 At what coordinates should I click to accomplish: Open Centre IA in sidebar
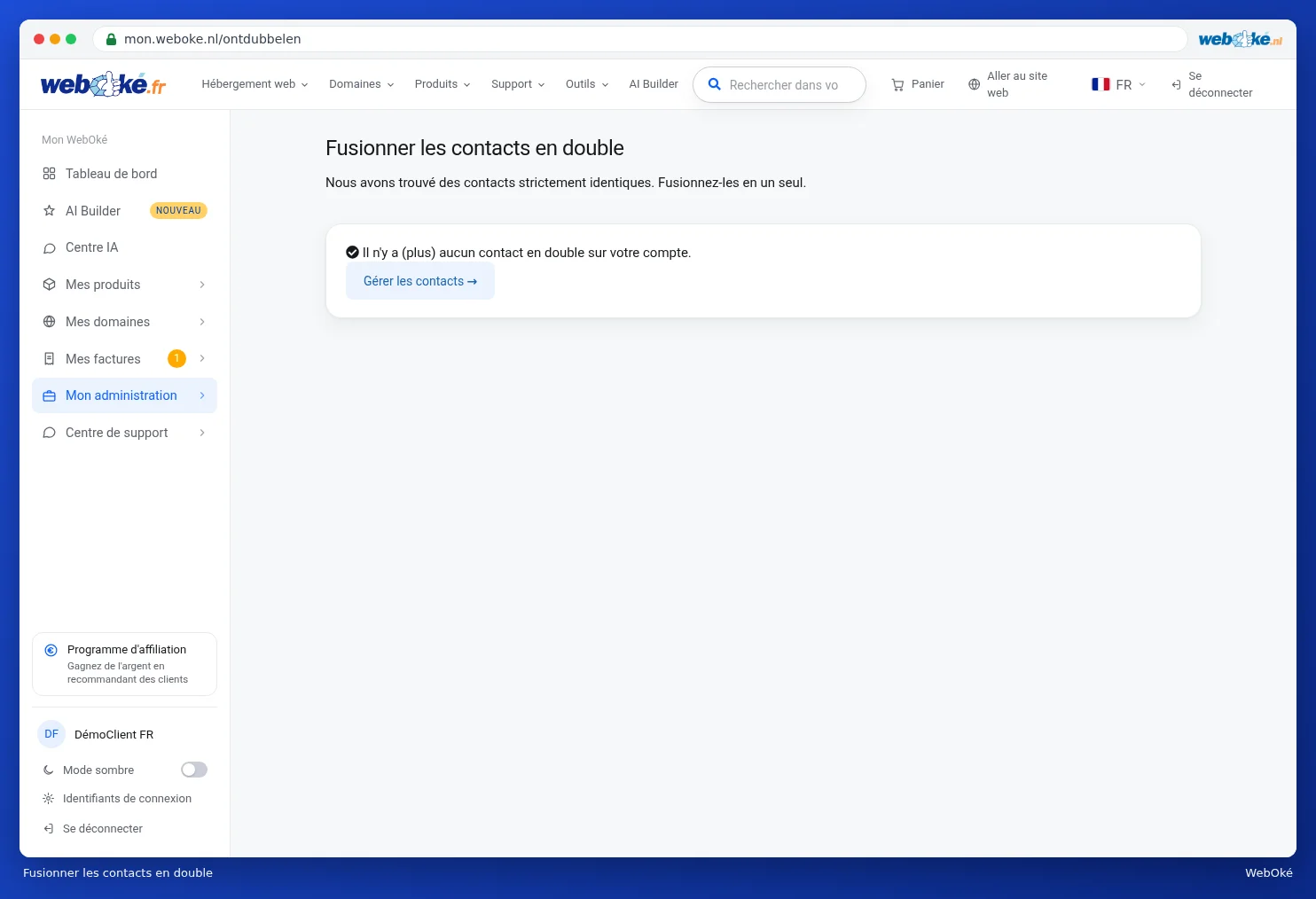pyautogui.click(x=124, y=247)
